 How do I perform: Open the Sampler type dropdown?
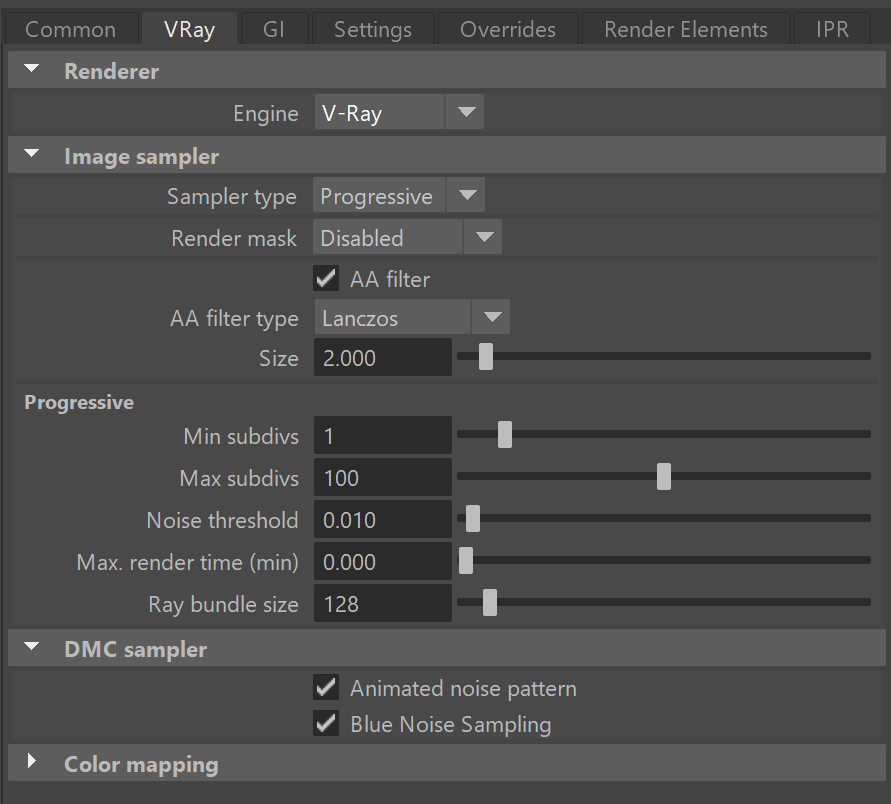click(399, 195)
